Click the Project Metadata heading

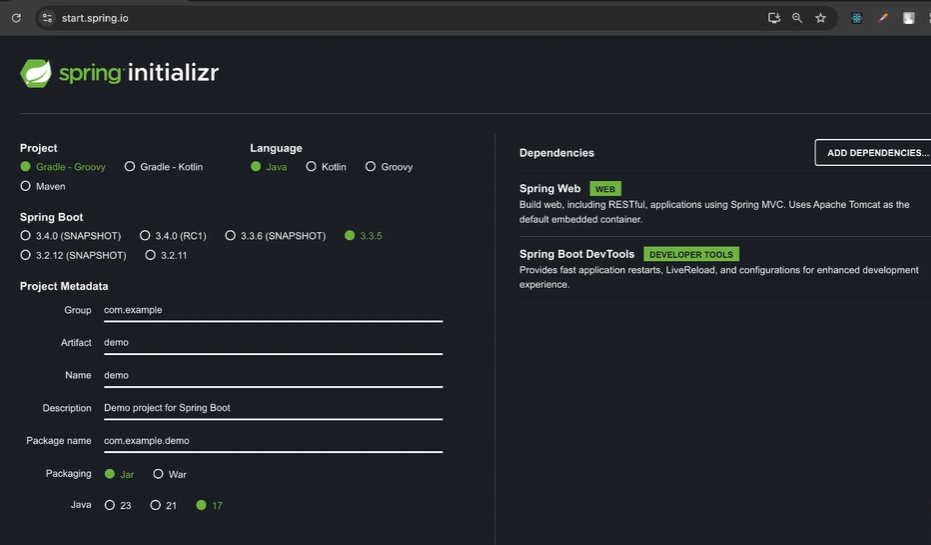coord(64,286)
